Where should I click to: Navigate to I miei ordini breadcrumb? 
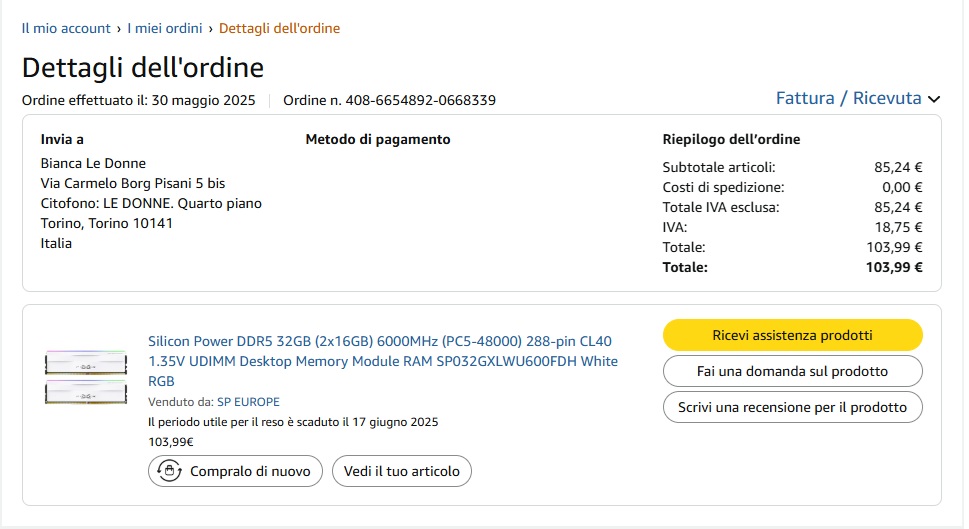click(x=164, y=28)
